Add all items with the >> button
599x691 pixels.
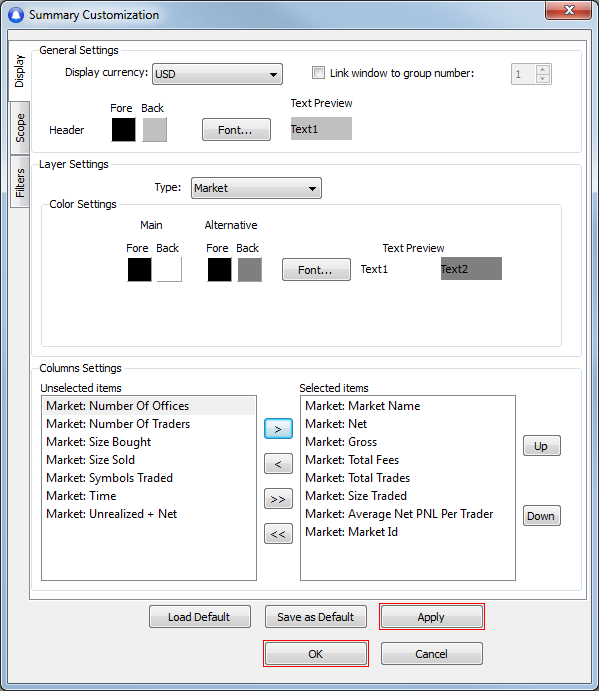pyautogui.click(x=278, y=499)
